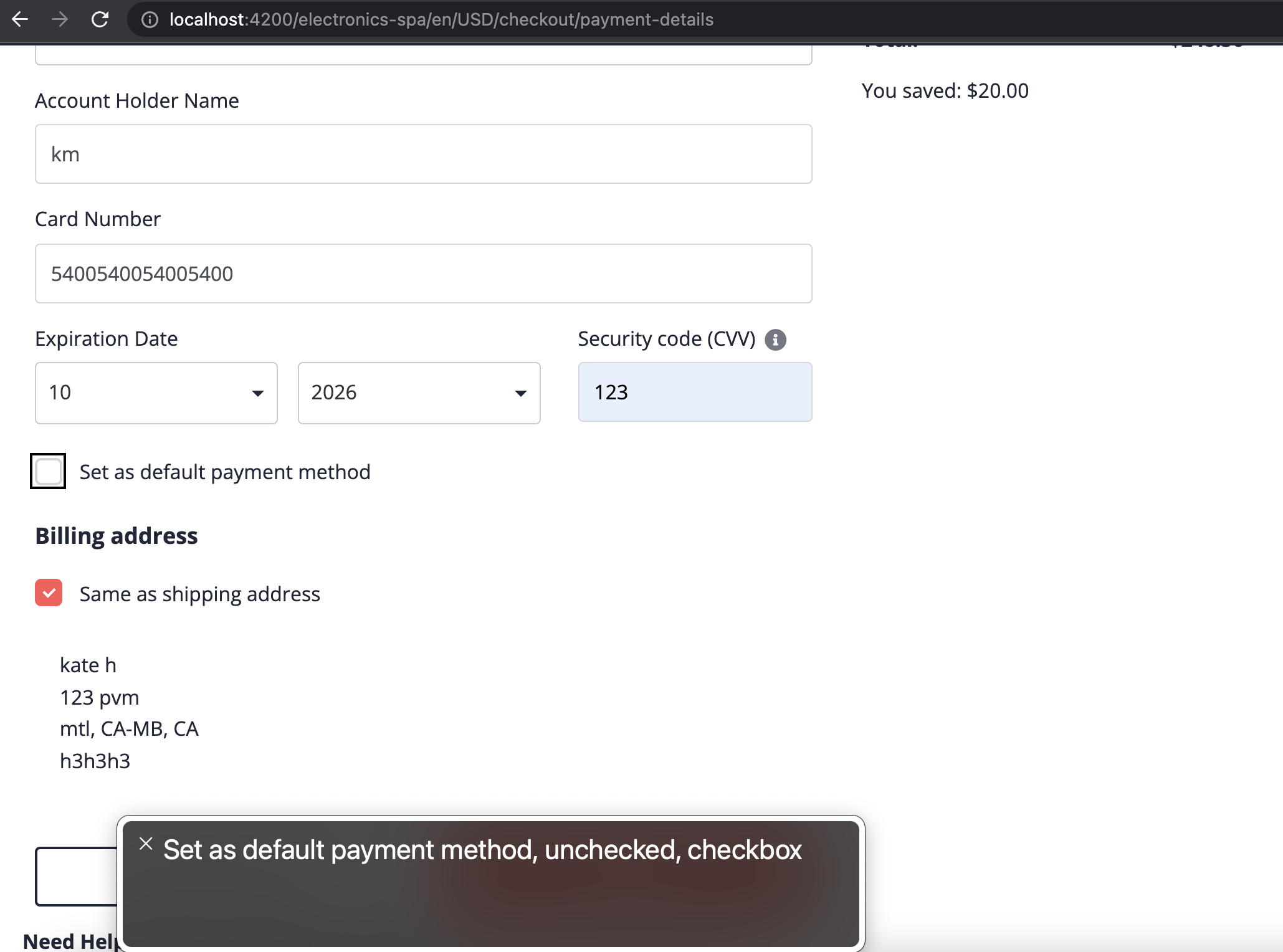Enable the Set as default payment method checkbox

48,472
